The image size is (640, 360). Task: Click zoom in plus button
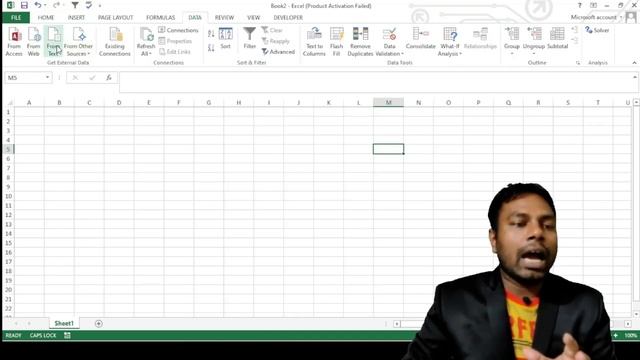click(616, 336)
